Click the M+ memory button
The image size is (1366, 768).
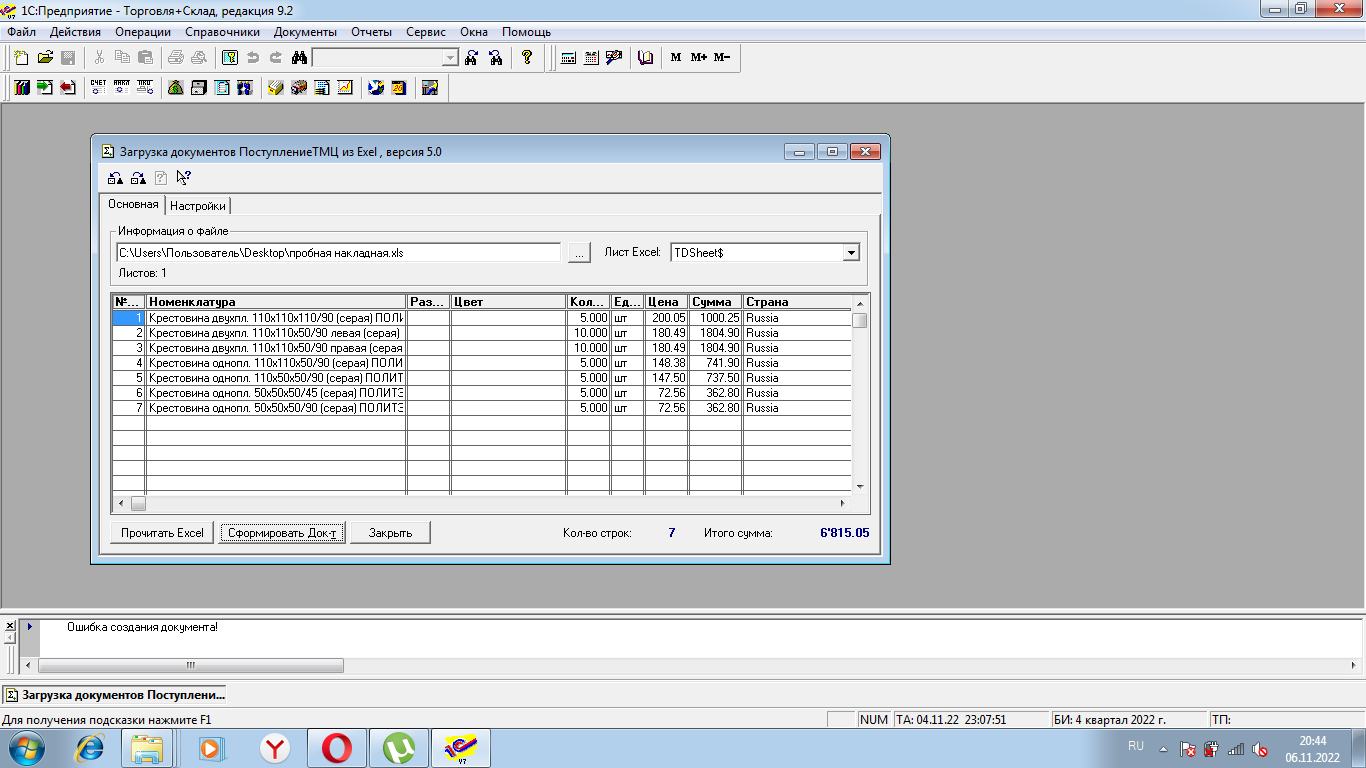[699, 58]
